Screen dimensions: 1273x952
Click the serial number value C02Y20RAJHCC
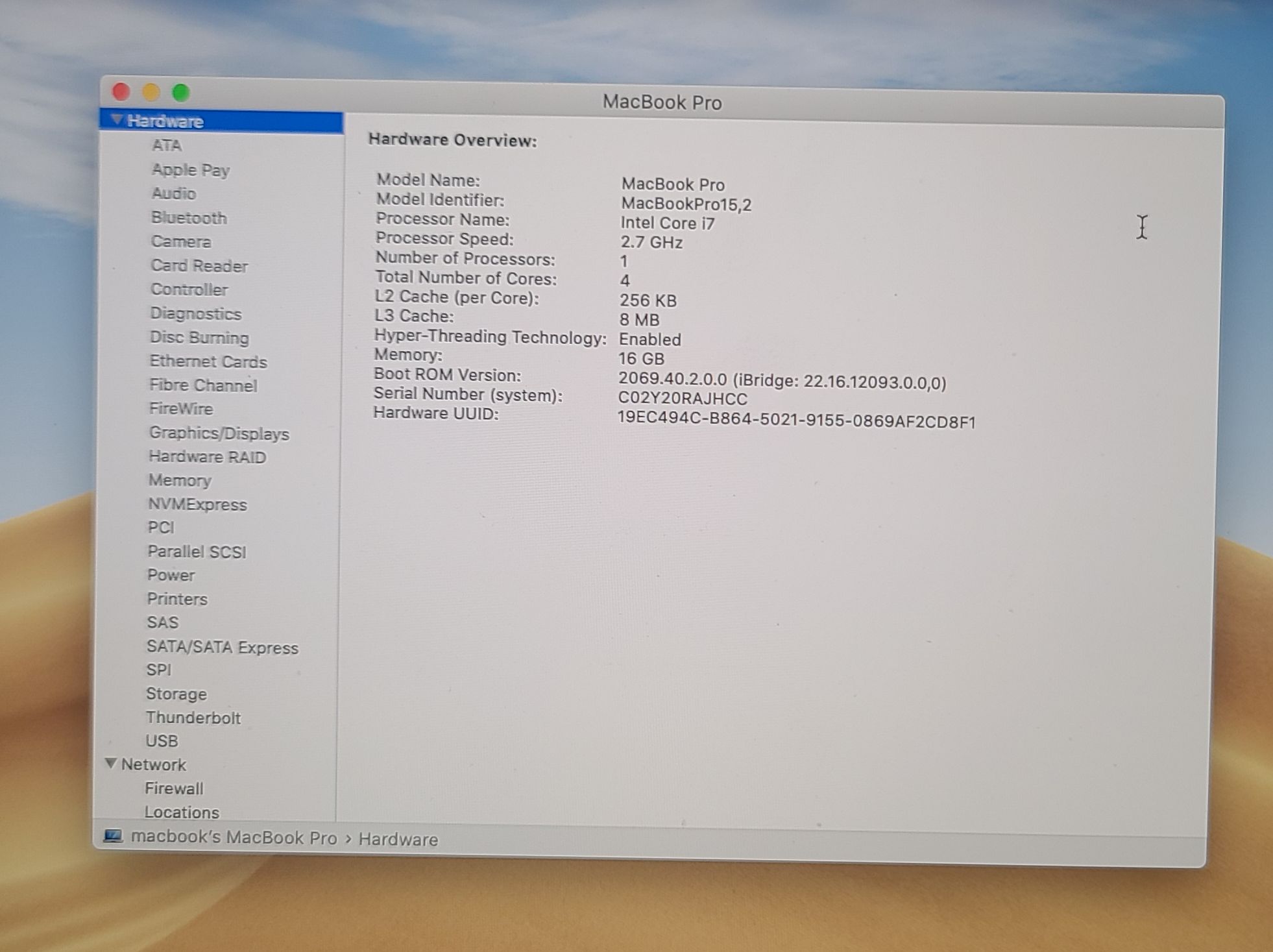(x=682, y=399)
